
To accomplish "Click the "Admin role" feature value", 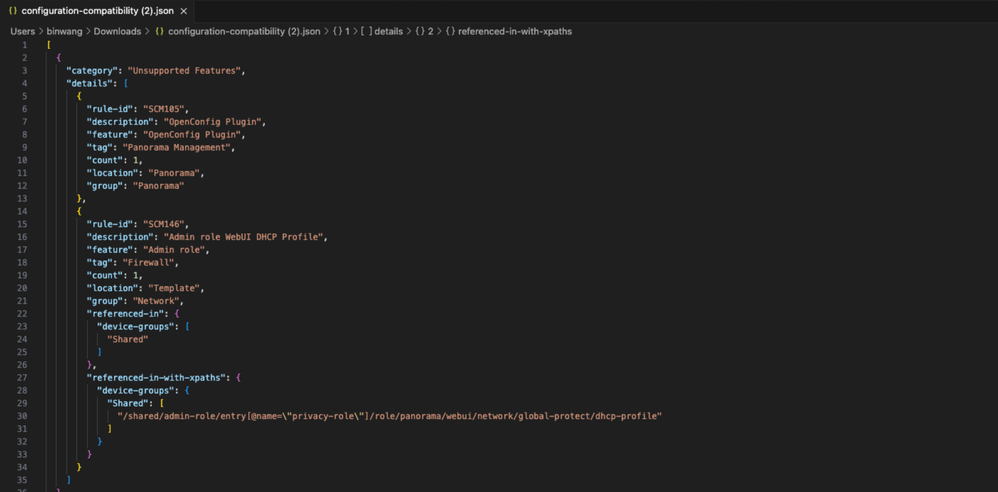I will tap(176, 250).
